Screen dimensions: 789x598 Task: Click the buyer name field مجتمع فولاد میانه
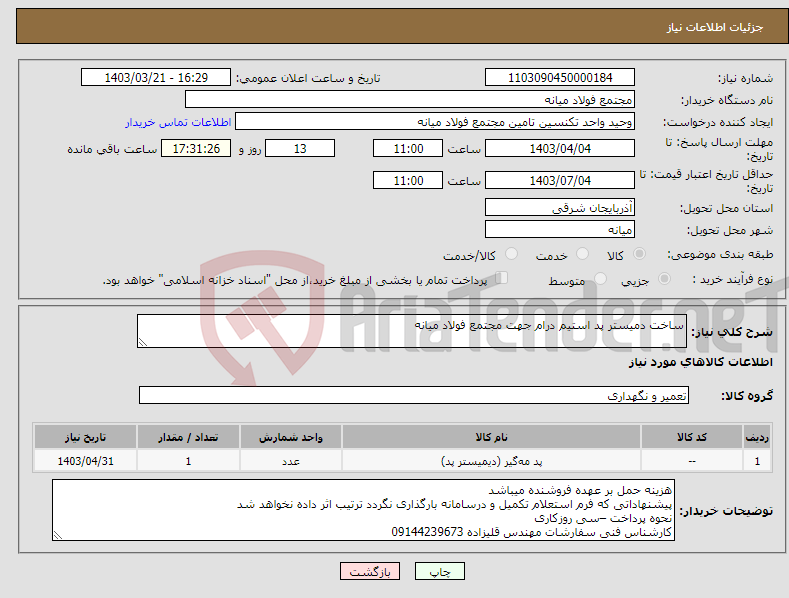point(410,100)
